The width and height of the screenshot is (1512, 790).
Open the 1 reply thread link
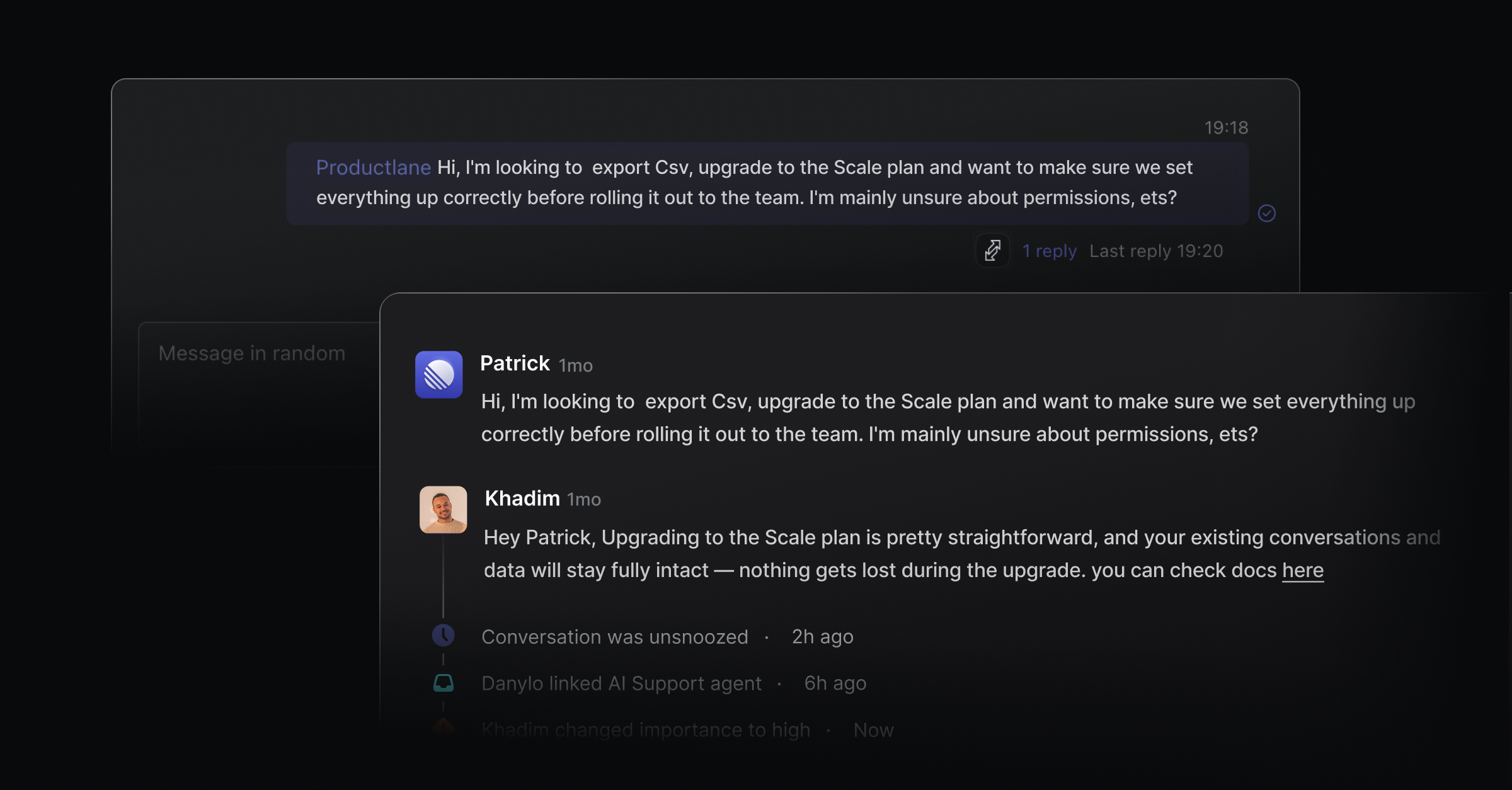[x=1050, y=251]
